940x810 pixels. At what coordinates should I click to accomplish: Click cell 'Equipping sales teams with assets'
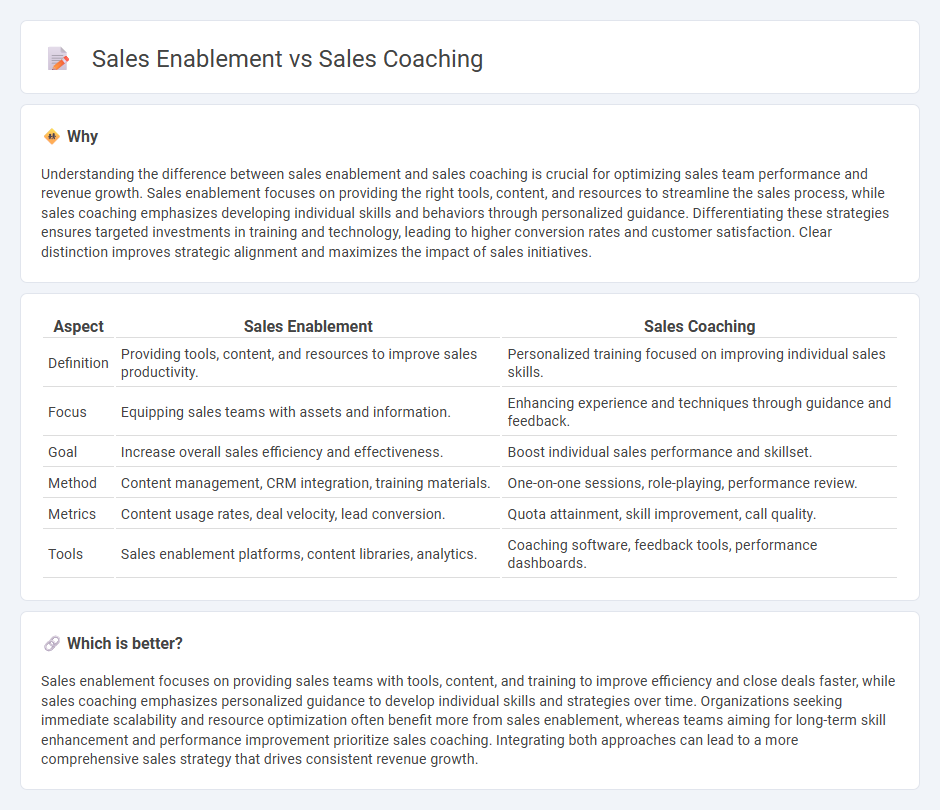pyautogui.click(x=308, y=412)
